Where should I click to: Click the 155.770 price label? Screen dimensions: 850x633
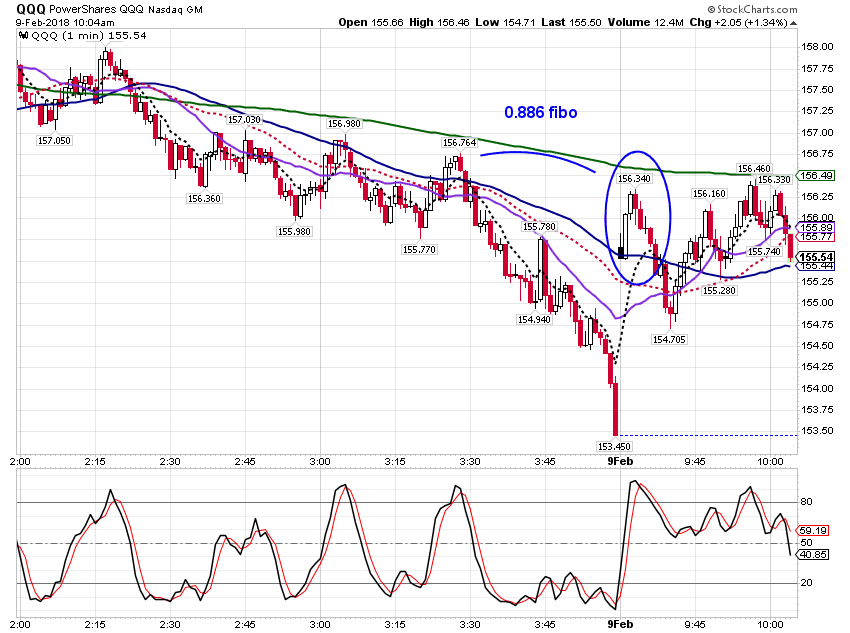(x=419, y=249)
